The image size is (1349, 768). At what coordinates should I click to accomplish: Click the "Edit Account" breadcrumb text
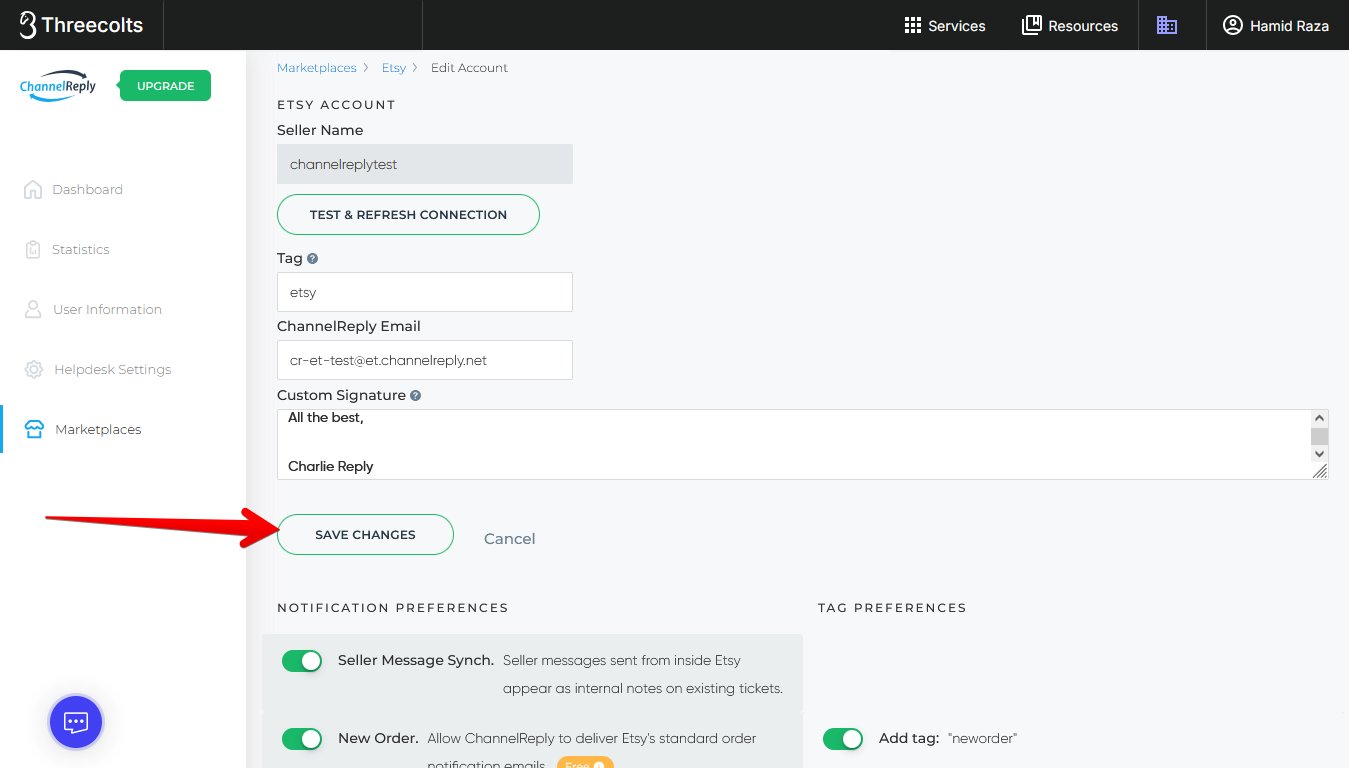tap(469, 68)
